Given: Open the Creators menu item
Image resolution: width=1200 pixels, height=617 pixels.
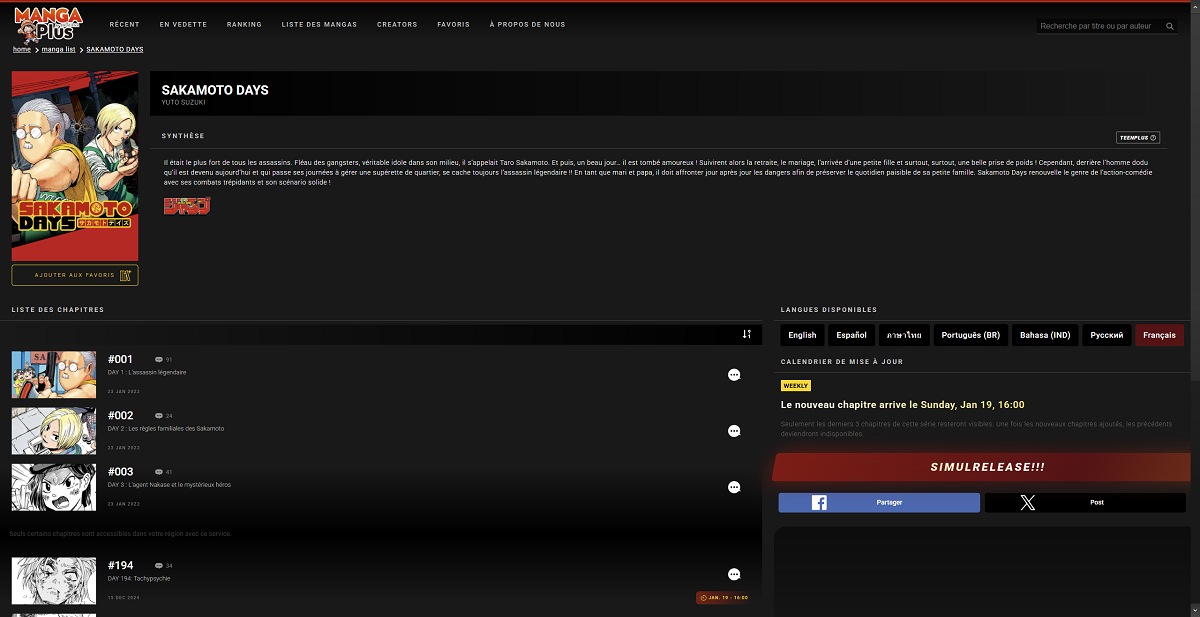Looking at the screenshot, I should [x=397, y=24].
